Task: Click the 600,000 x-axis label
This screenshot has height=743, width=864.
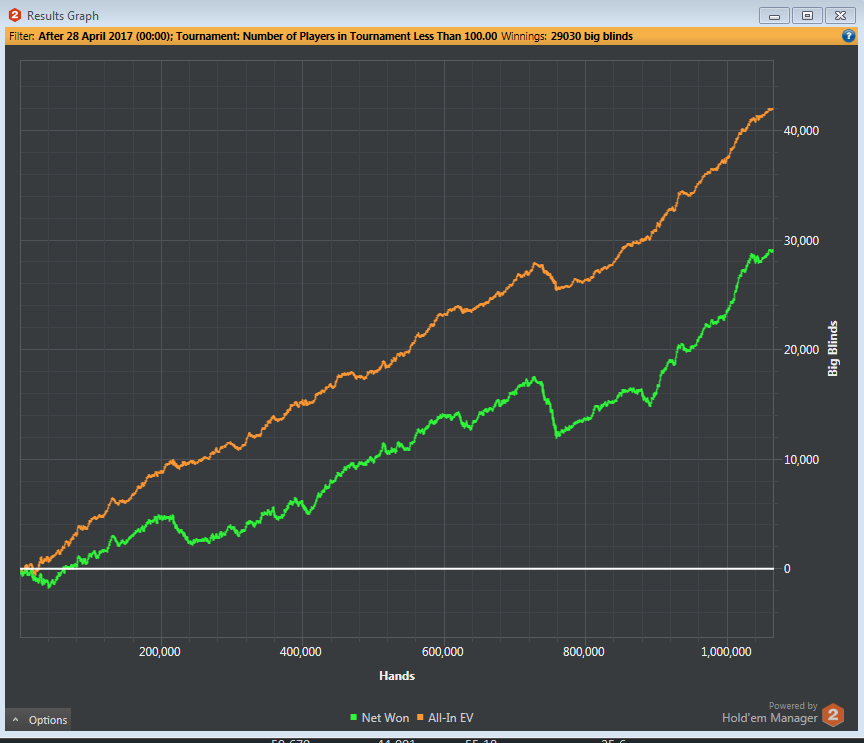Action: (442, 652)
